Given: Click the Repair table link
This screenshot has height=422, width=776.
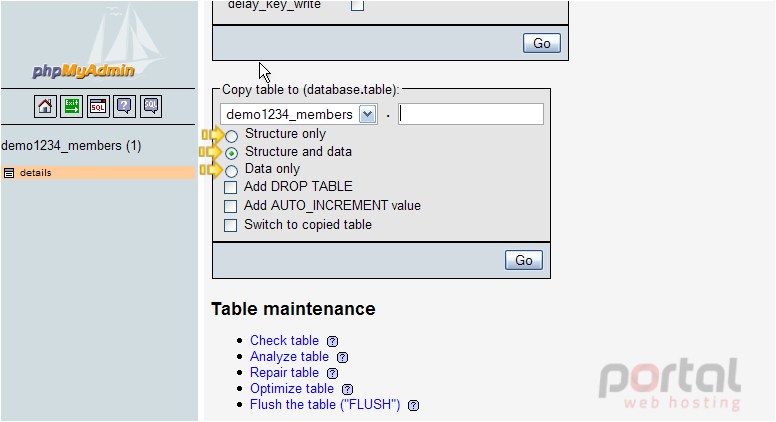Looking at the screenshot, I should 284,373.
